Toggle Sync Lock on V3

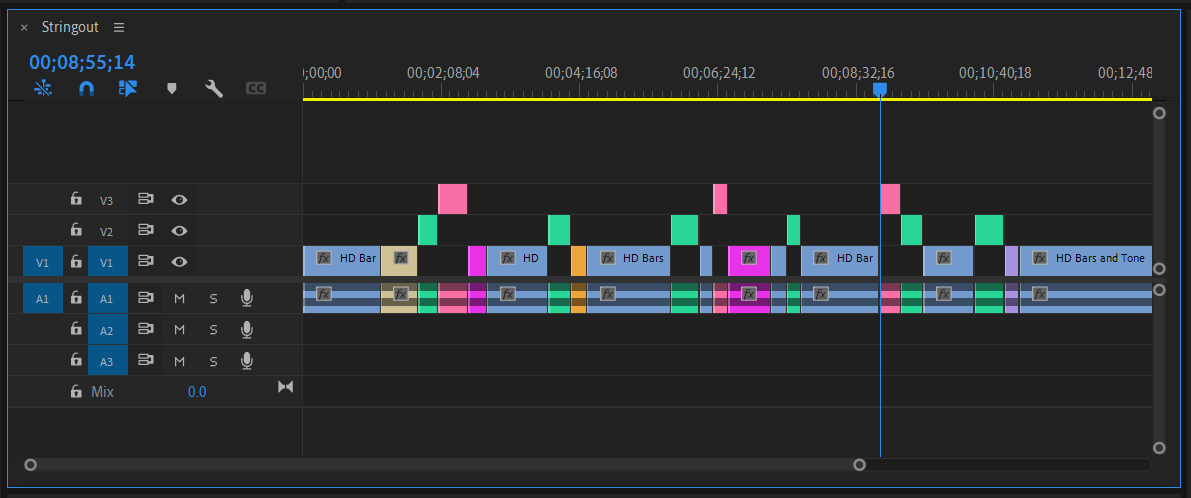(x=145, y=200)
